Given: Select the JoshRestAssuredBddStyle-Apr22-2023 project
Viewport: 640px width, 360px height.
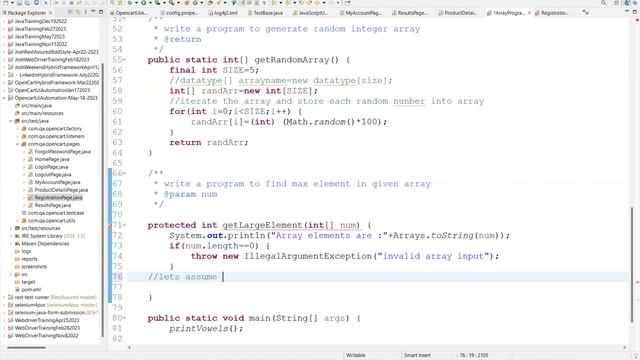Looking at the screenshot, I should click(x=56, y=52).
